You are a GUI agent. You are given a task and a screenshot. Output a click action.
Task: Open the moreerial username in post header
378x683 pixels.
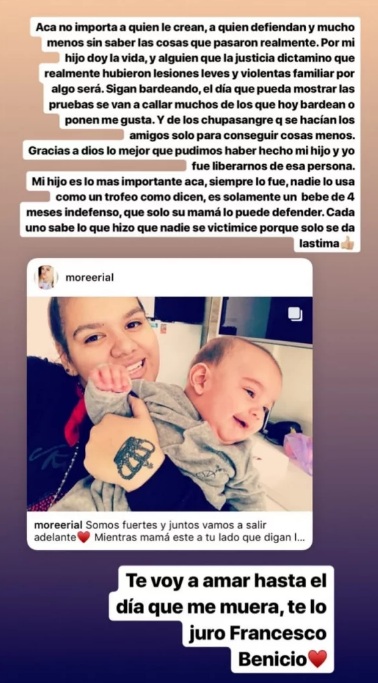tap(89, 277)
